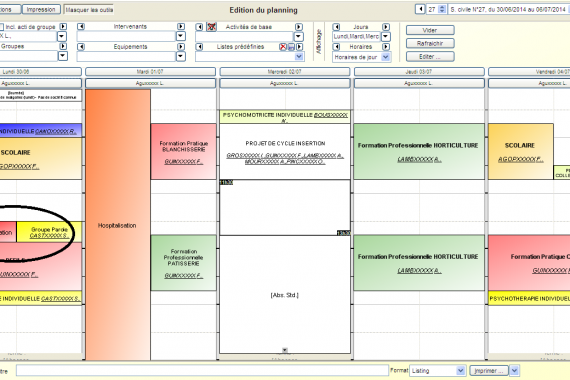Click the clear filter icon beside Activités de base

[211, 27]
